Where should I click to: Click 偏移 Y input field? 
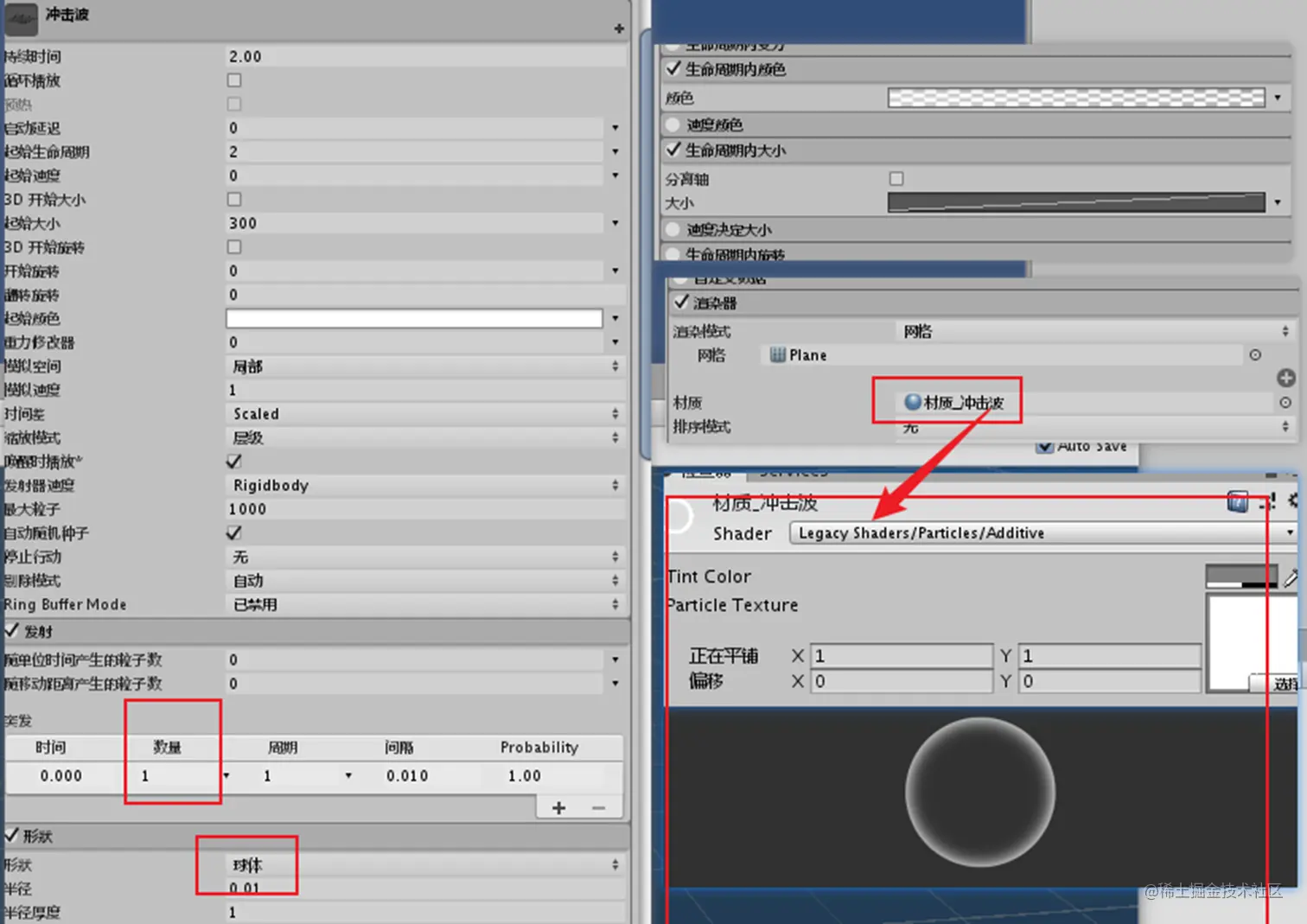(x=1110, y=681)
